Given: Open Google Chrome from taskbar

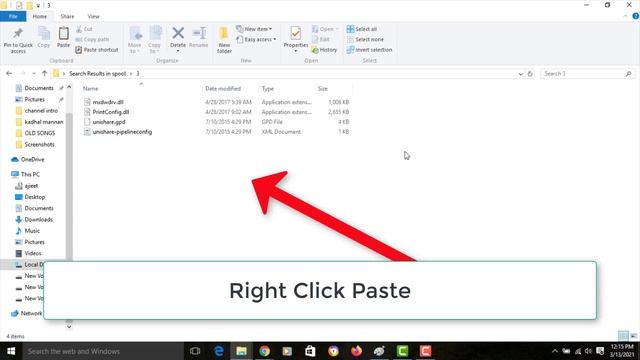Looking at the screenshot, I should pyautogui.click(x=264, y=351).
